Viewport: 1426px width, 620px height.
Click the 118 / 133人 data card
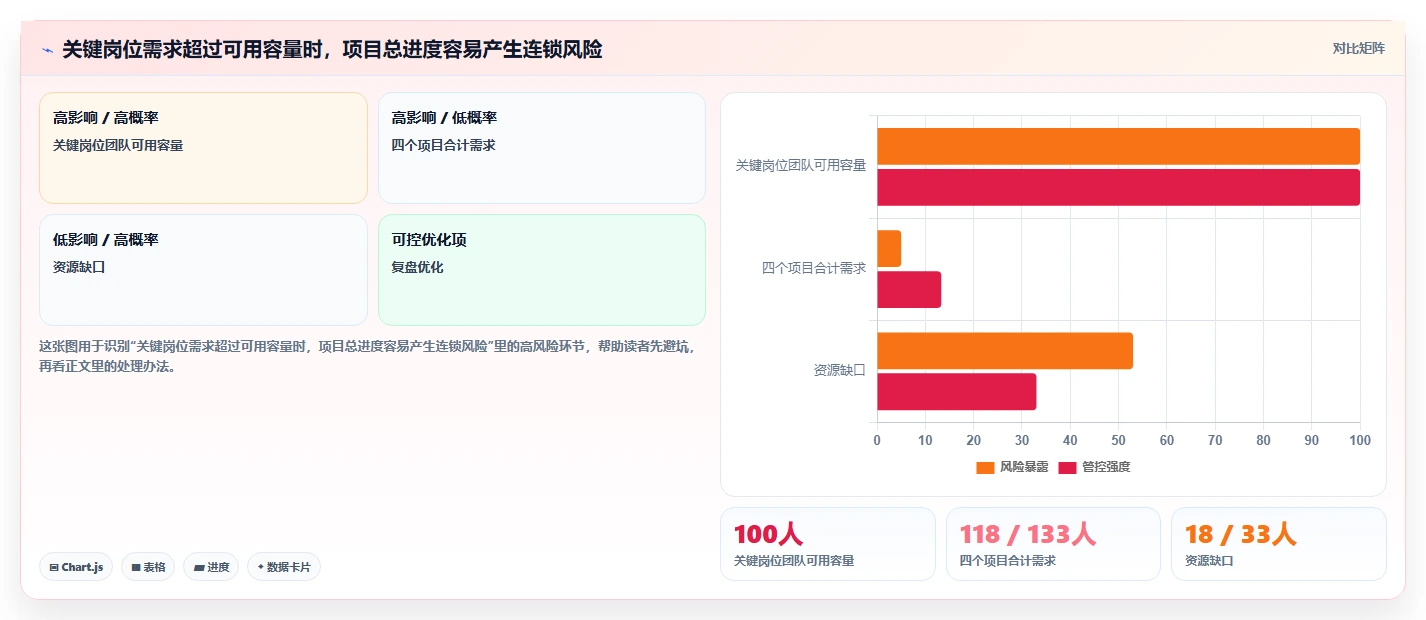pos(1053,544)
